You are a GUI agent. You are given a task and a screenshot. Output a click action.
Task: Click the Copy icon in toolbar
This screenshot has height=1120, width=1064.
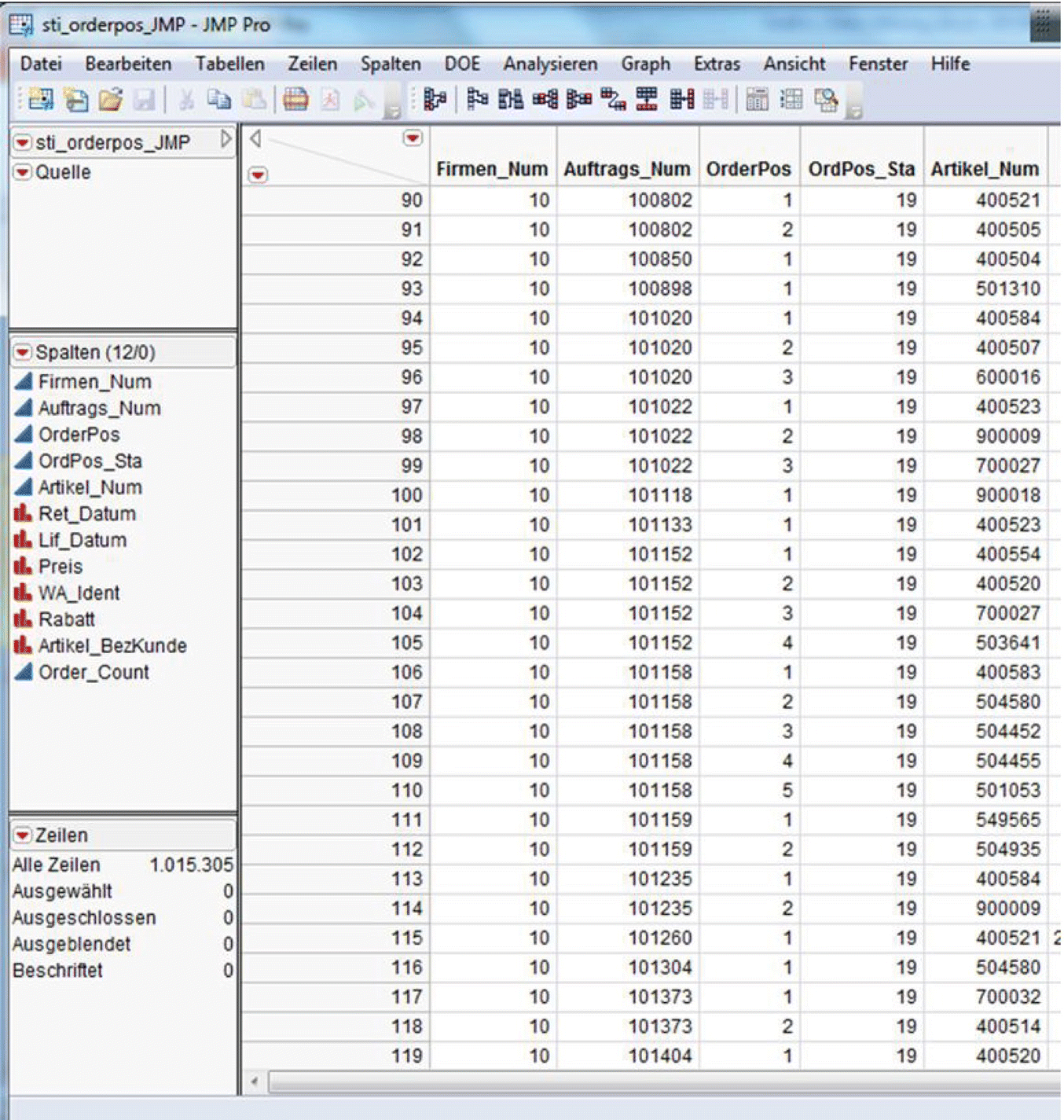[x=219, y=100]
